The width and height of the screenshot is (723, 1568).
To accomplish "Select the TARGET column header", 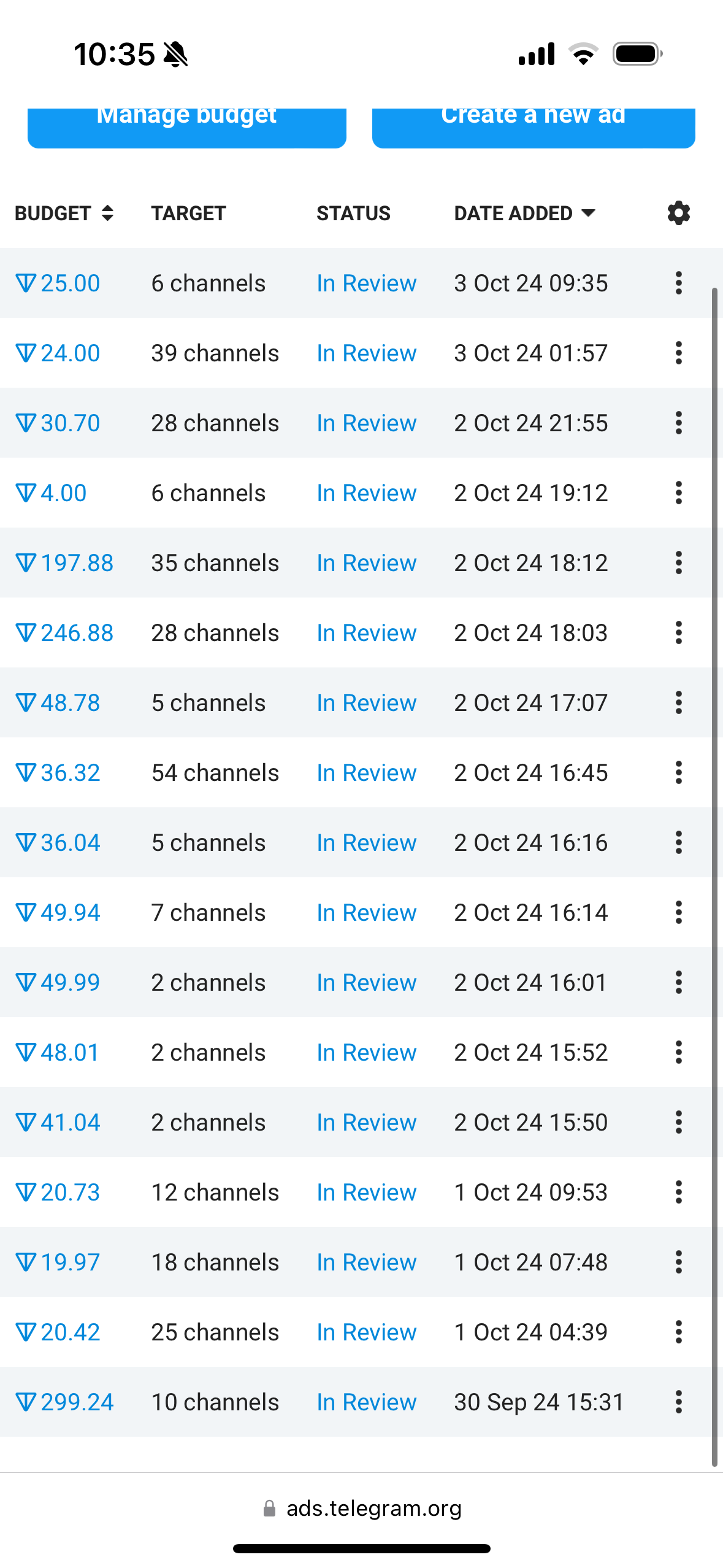I will click(x=189, y=213).
